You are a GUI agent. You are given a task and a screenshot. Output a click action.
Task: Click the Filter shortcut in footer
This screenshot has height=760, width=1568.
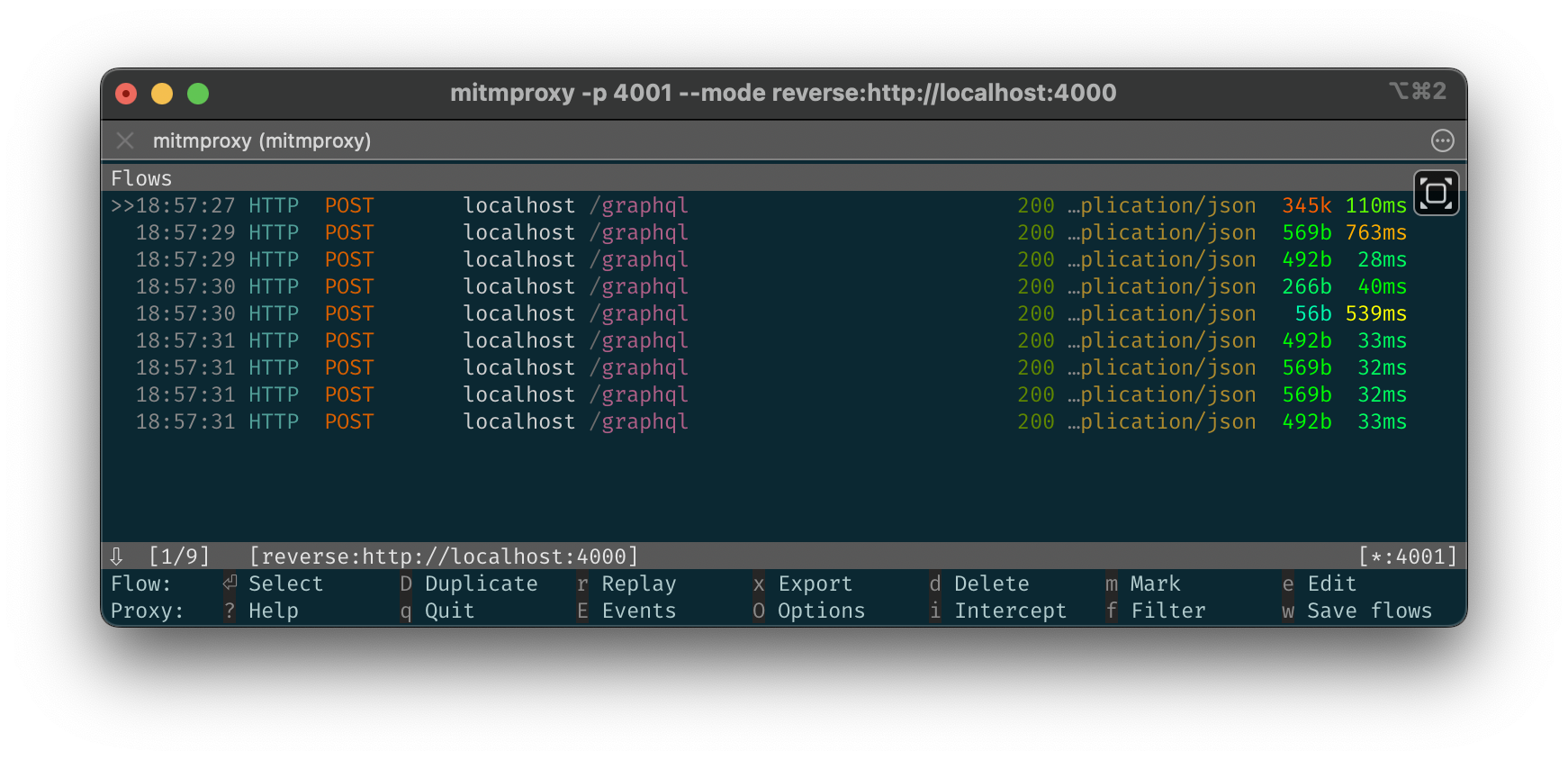point(1167,611)
